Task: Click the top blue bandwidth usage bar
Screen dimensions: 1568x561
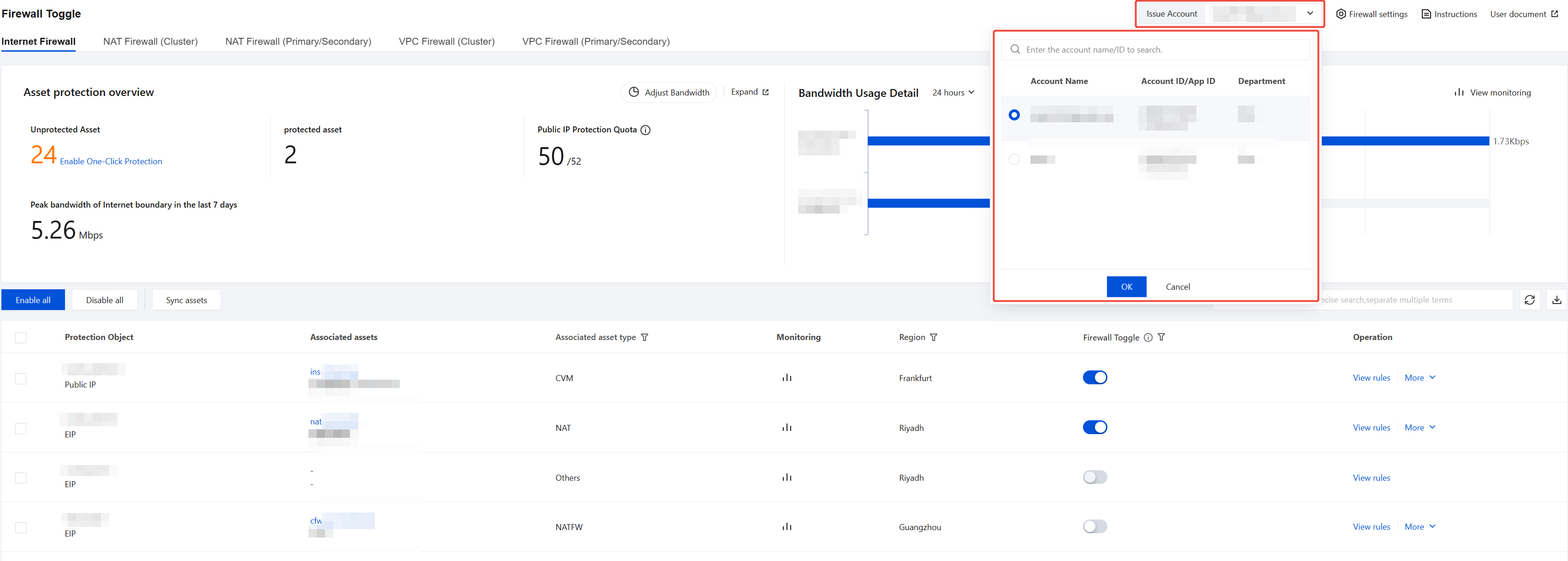Action: (1178, 141)
